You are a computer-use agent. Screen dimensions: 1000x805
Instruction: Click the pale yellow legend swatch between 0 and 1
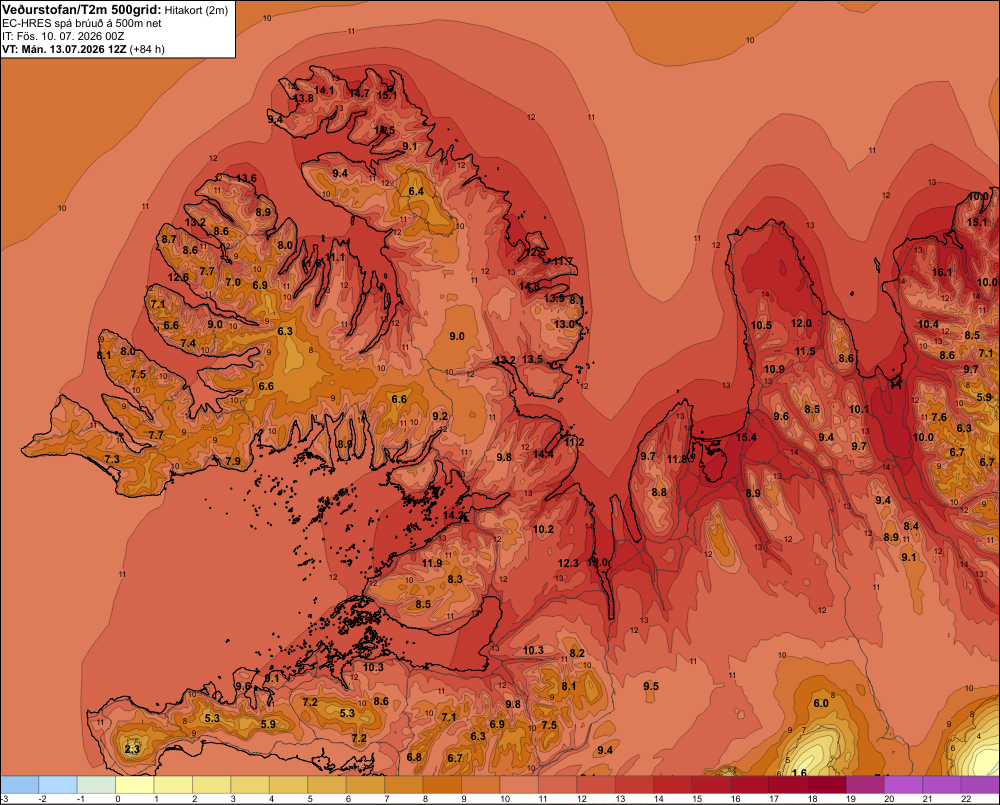135,784
